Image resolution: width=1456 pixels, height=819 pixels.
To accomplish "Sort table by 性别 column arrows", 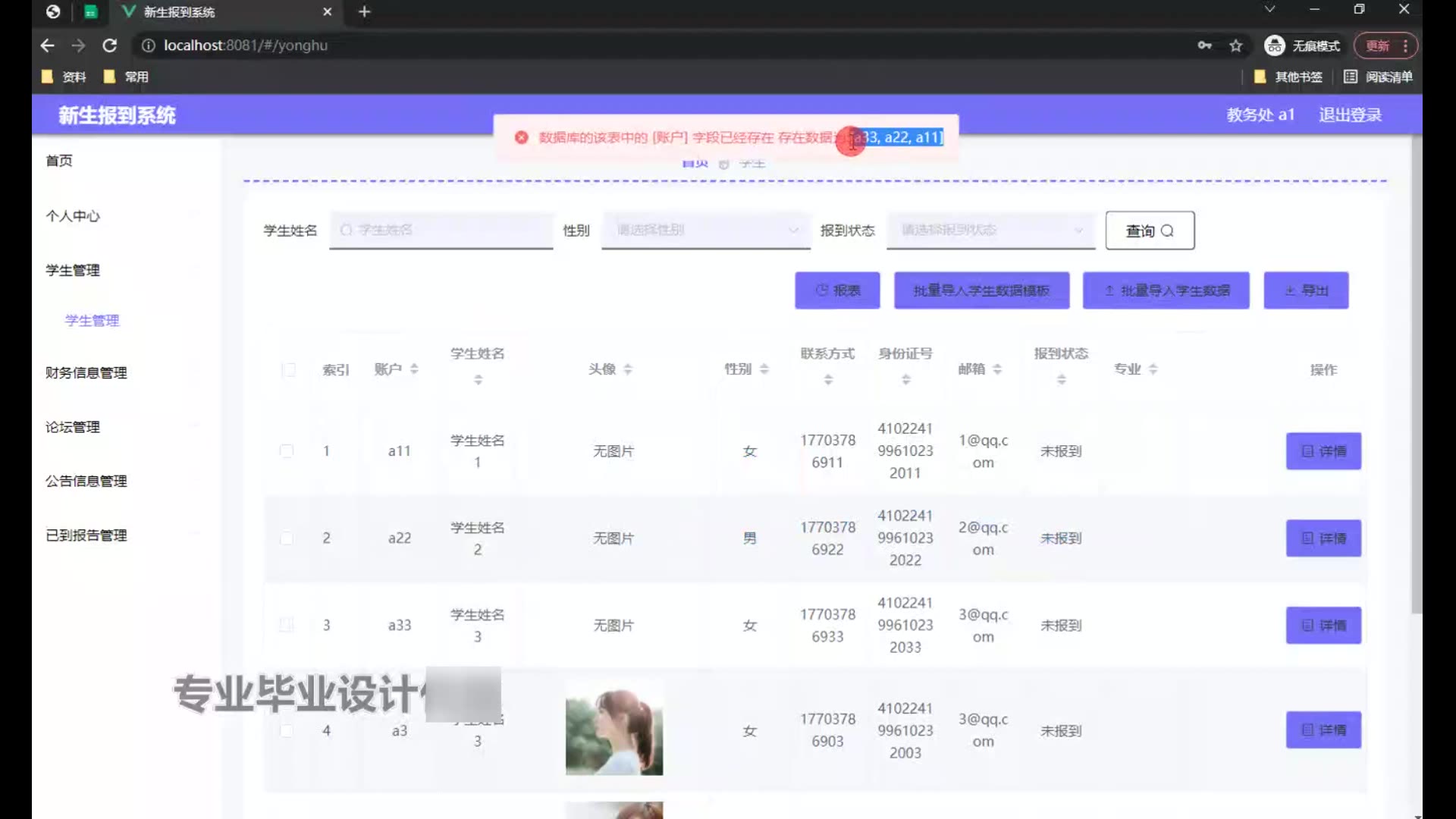I will click(x=764, y=369).
